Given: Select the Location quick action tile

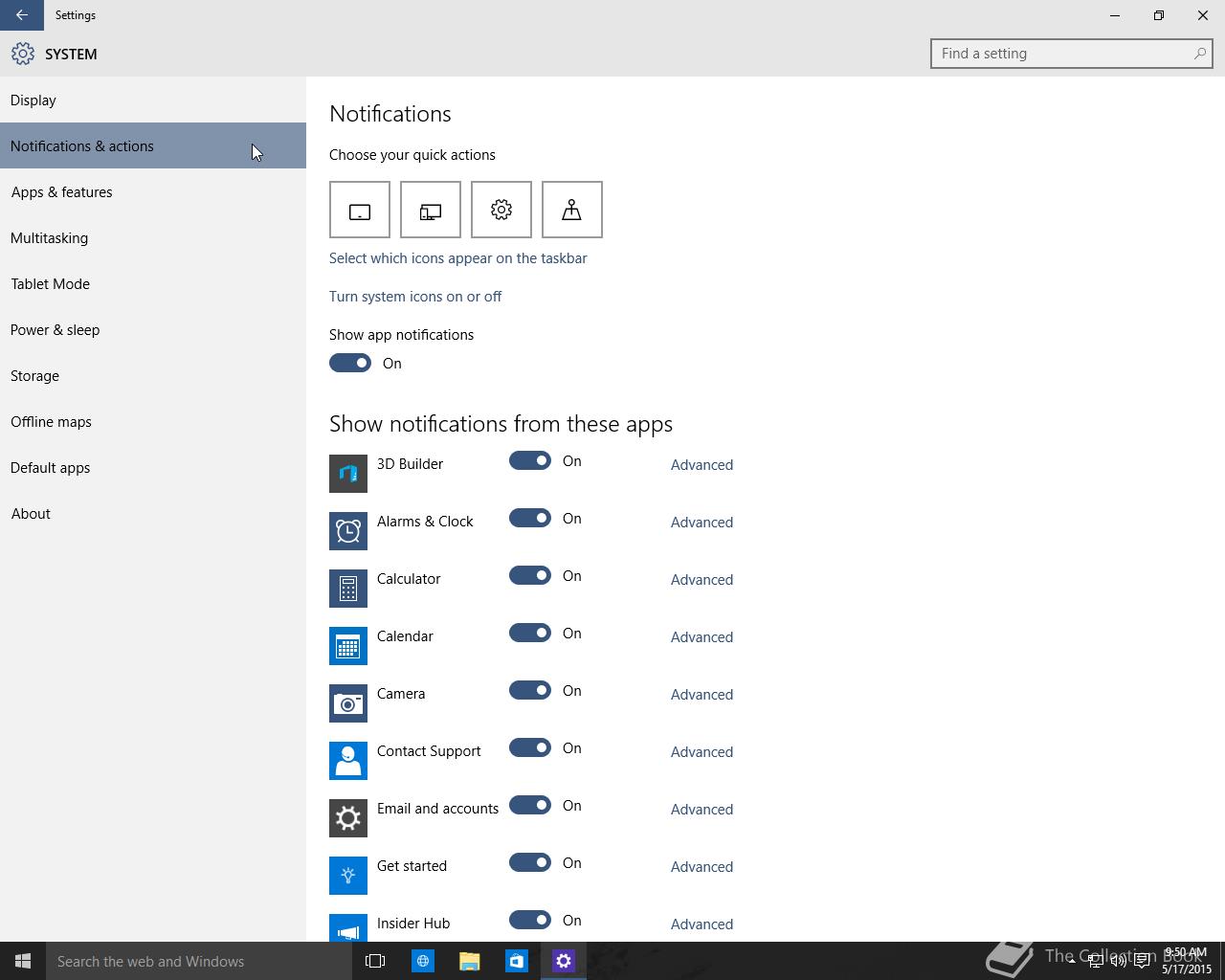Looking at the screenshot, I should coord(572,210).
